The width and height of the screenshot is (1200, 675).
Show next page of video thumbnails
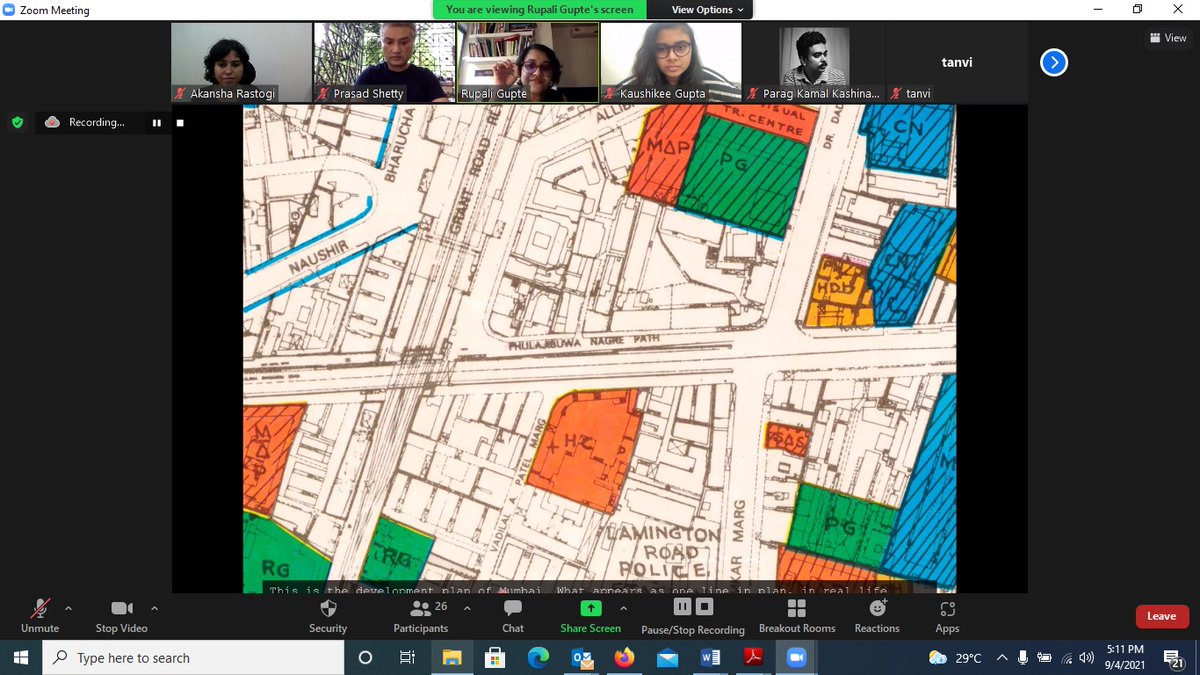click(1053, 63)
